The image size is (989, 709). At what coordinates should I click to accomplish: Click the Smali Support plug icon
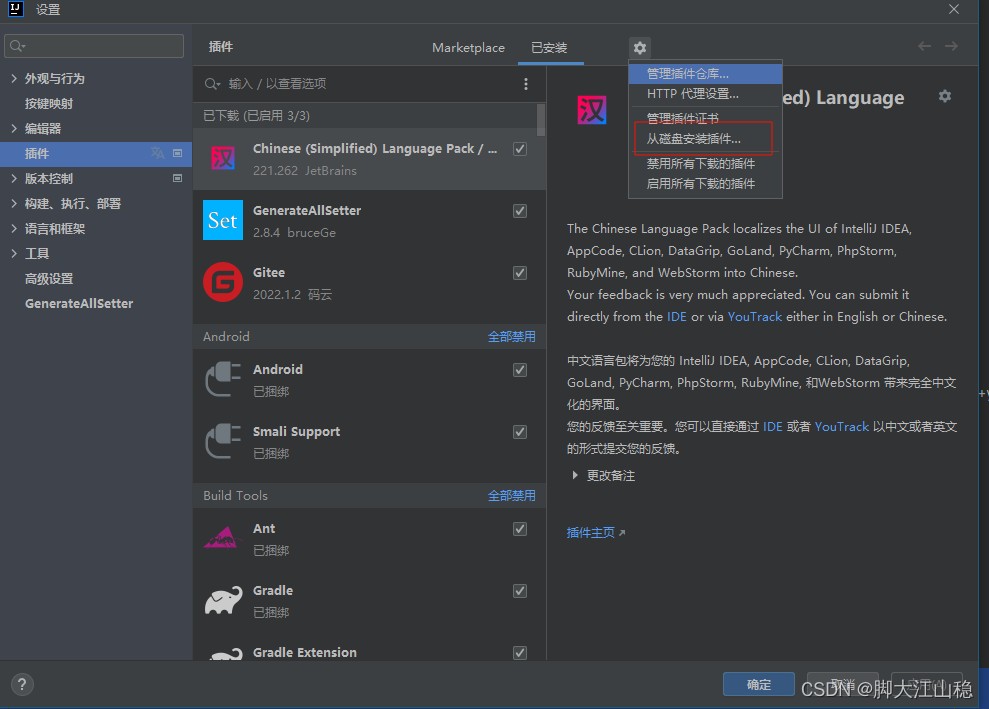[x=223, y=440]
